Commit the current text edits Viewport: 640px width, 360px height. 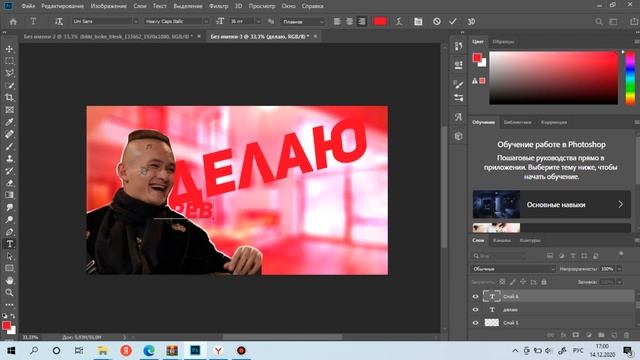point(453,22)
